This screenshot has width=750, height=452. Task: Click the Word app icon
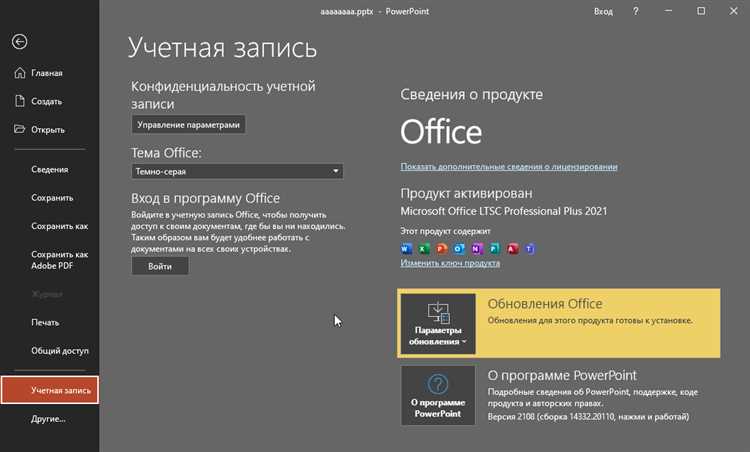(x=406, y=249)
